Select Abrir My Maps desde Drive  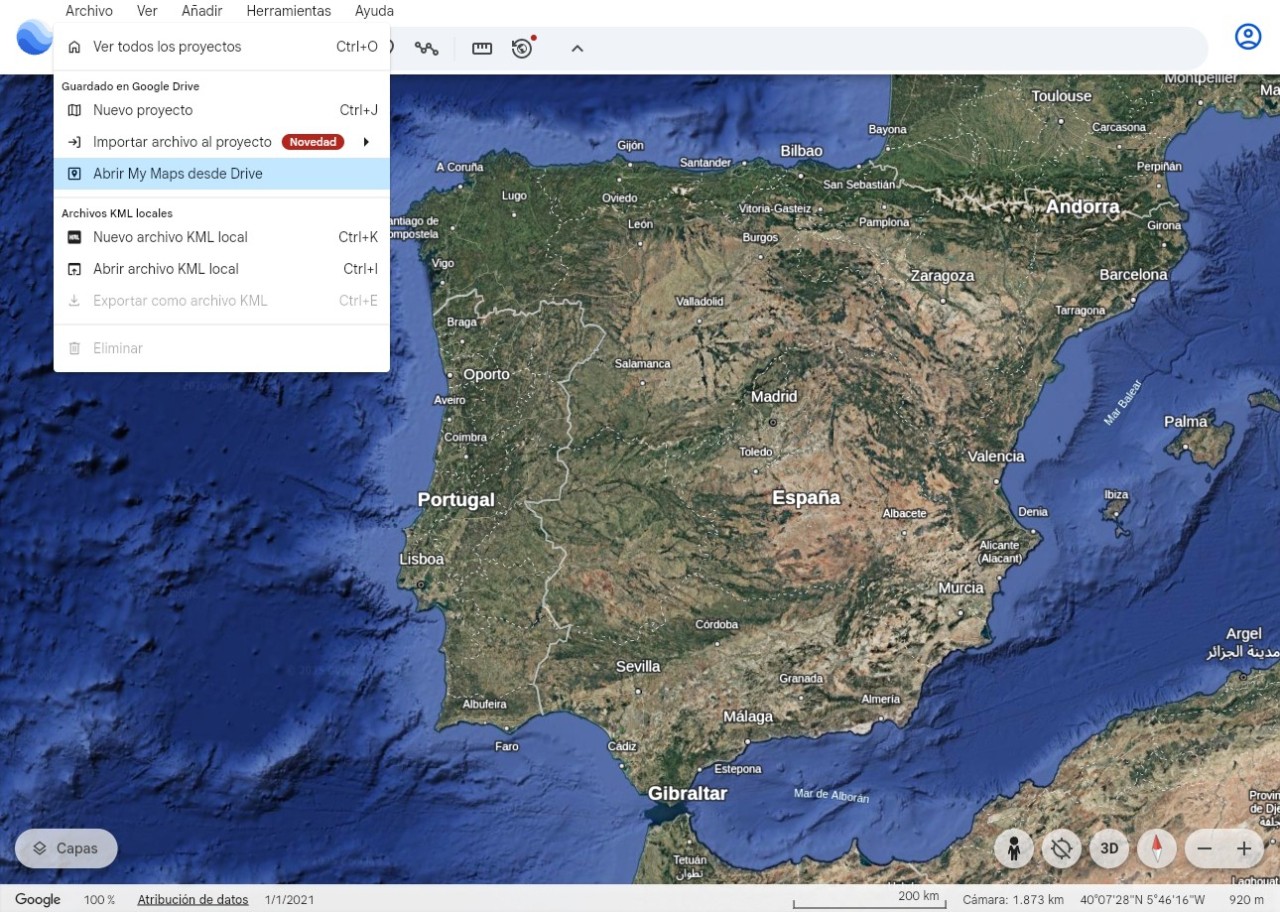pos(178,174)
